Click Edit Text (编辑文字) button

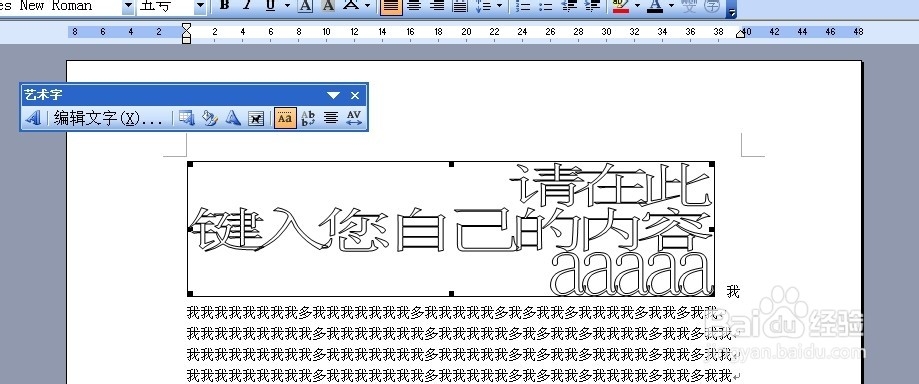108,118
